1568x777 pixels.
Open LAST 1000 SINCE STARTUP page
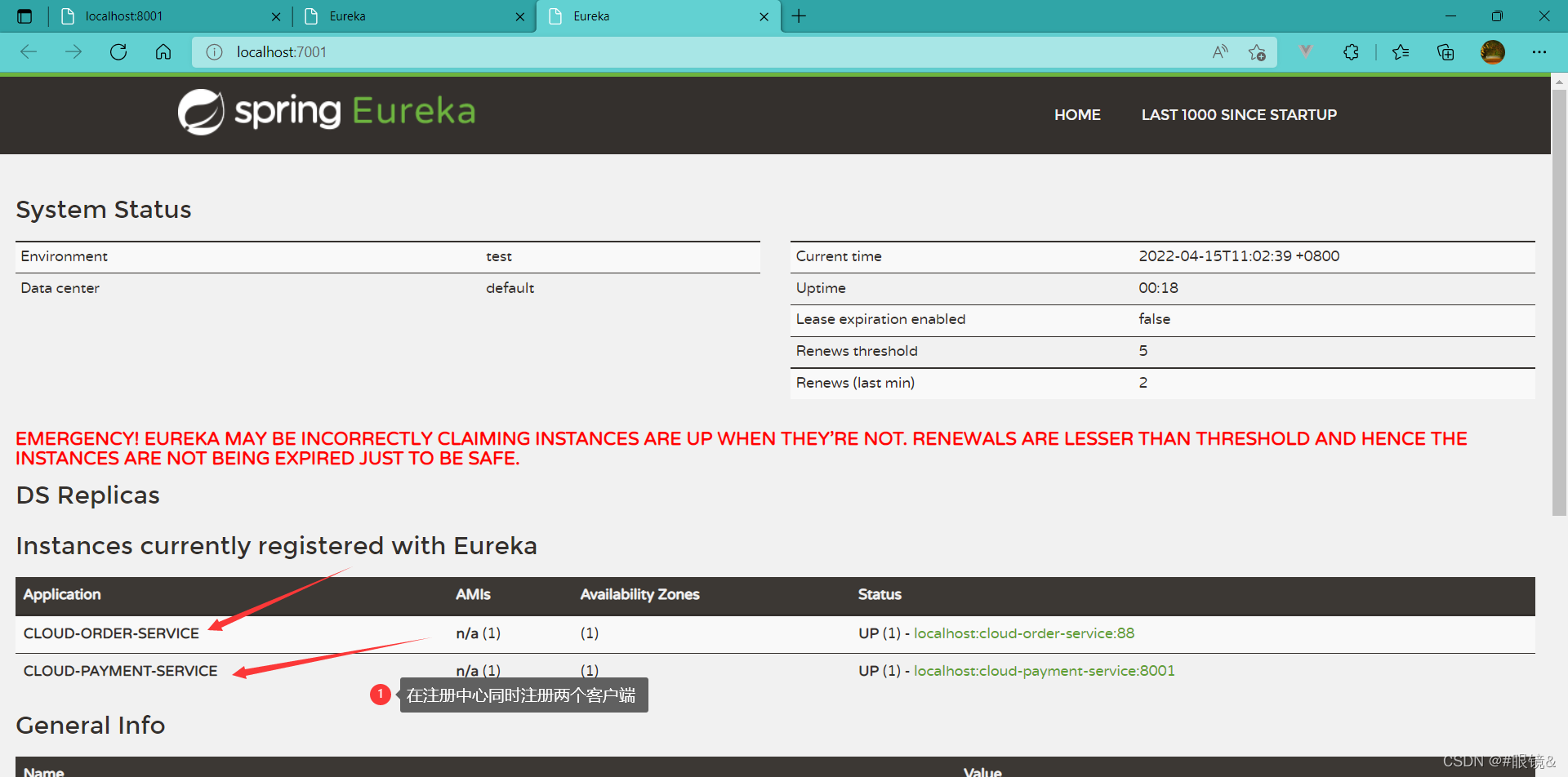click(x=1239, y=115)
